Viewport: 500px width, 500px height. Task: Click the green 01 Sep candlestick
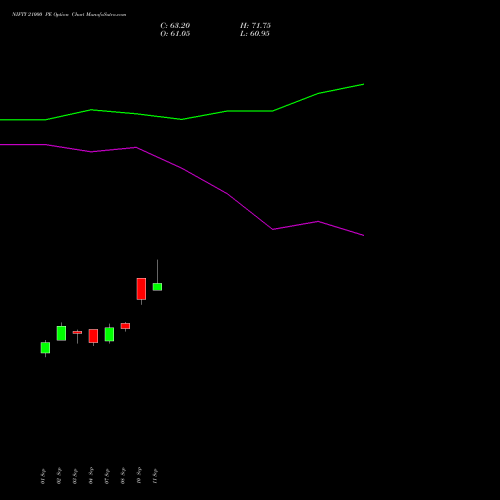point(45,348)
